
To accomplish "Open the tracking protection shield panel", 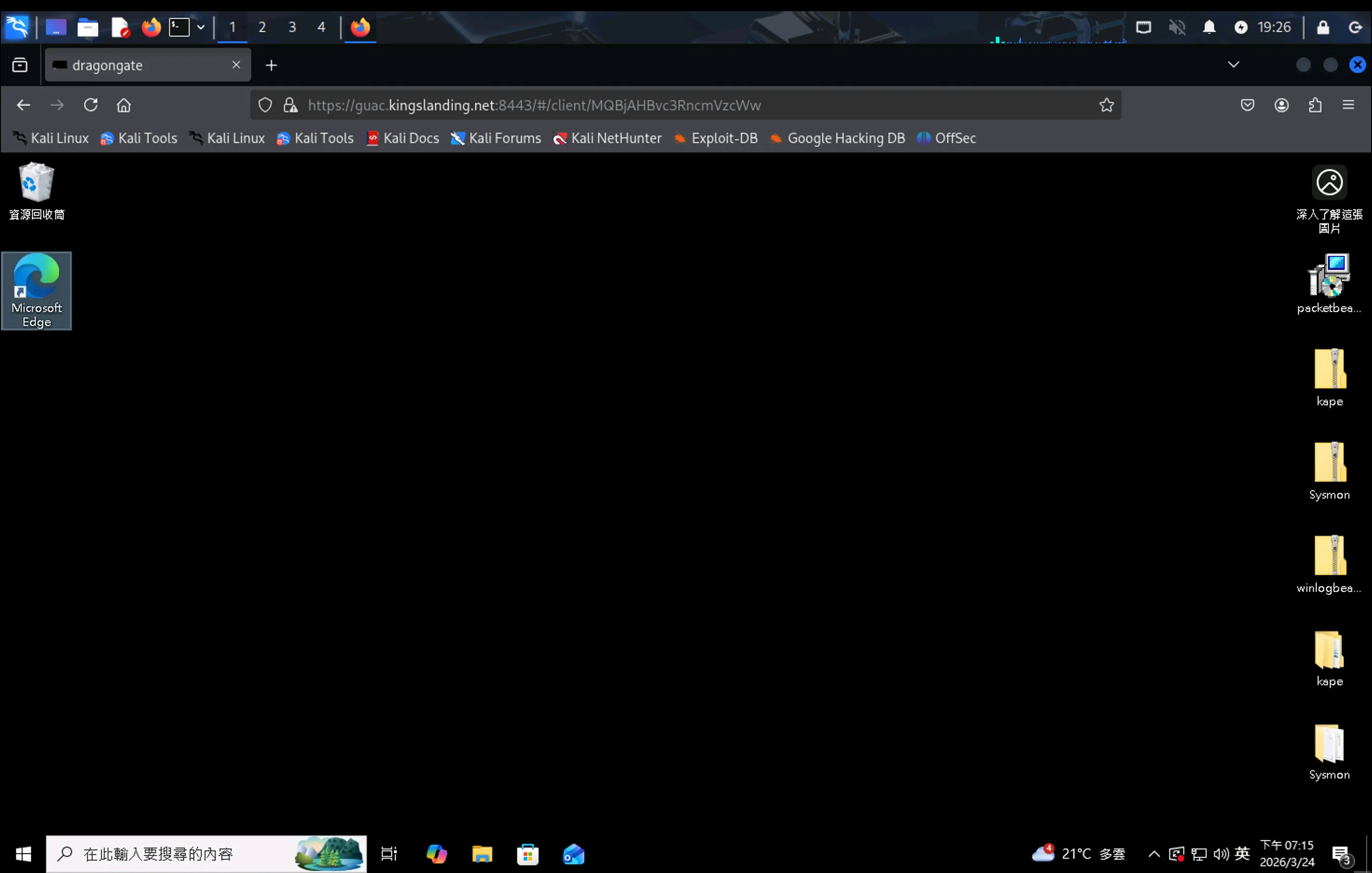I will (x=265, y=106).
